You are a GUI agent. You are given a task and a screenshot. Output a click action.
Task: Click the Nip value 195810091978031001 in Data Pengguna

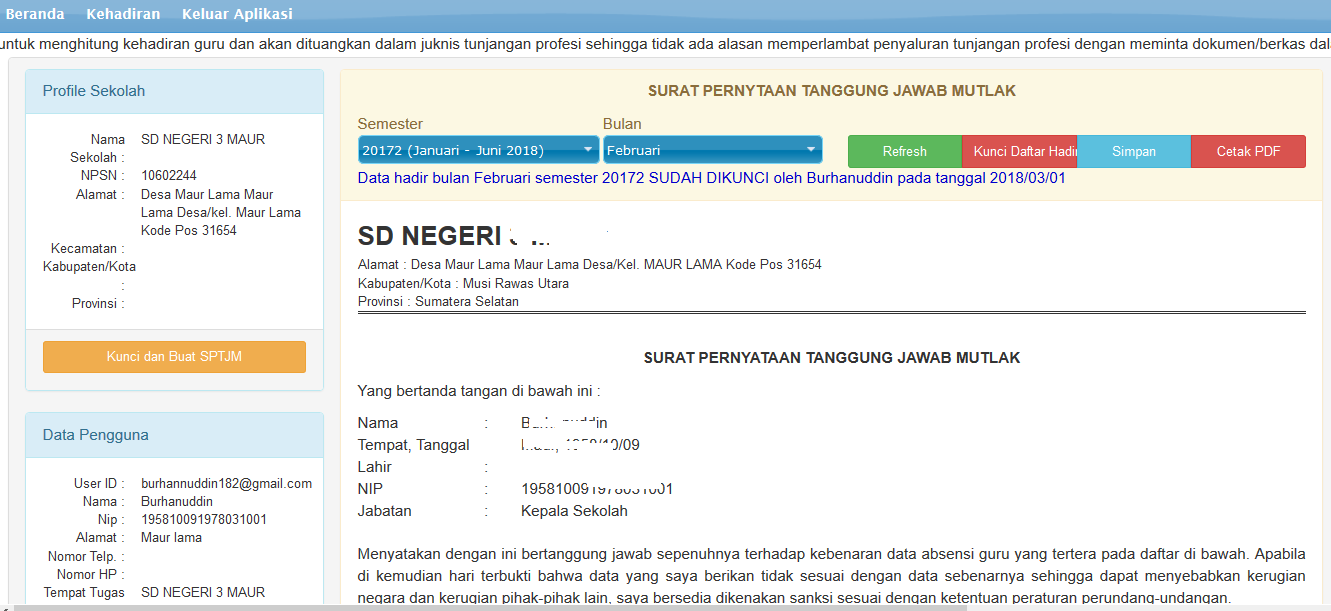[204, 520]
